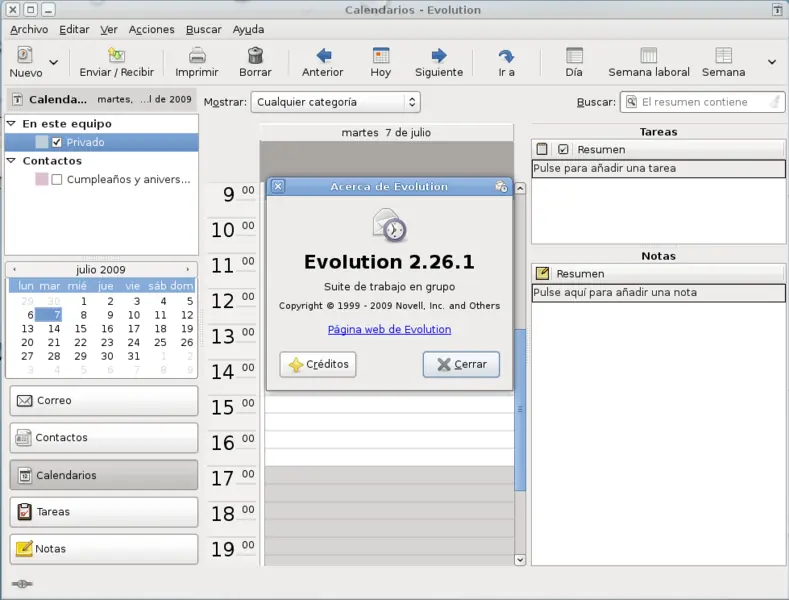Click the completed checkbox column header in Tareas
The height and width of the screenshot is (600, 789).
563,149
